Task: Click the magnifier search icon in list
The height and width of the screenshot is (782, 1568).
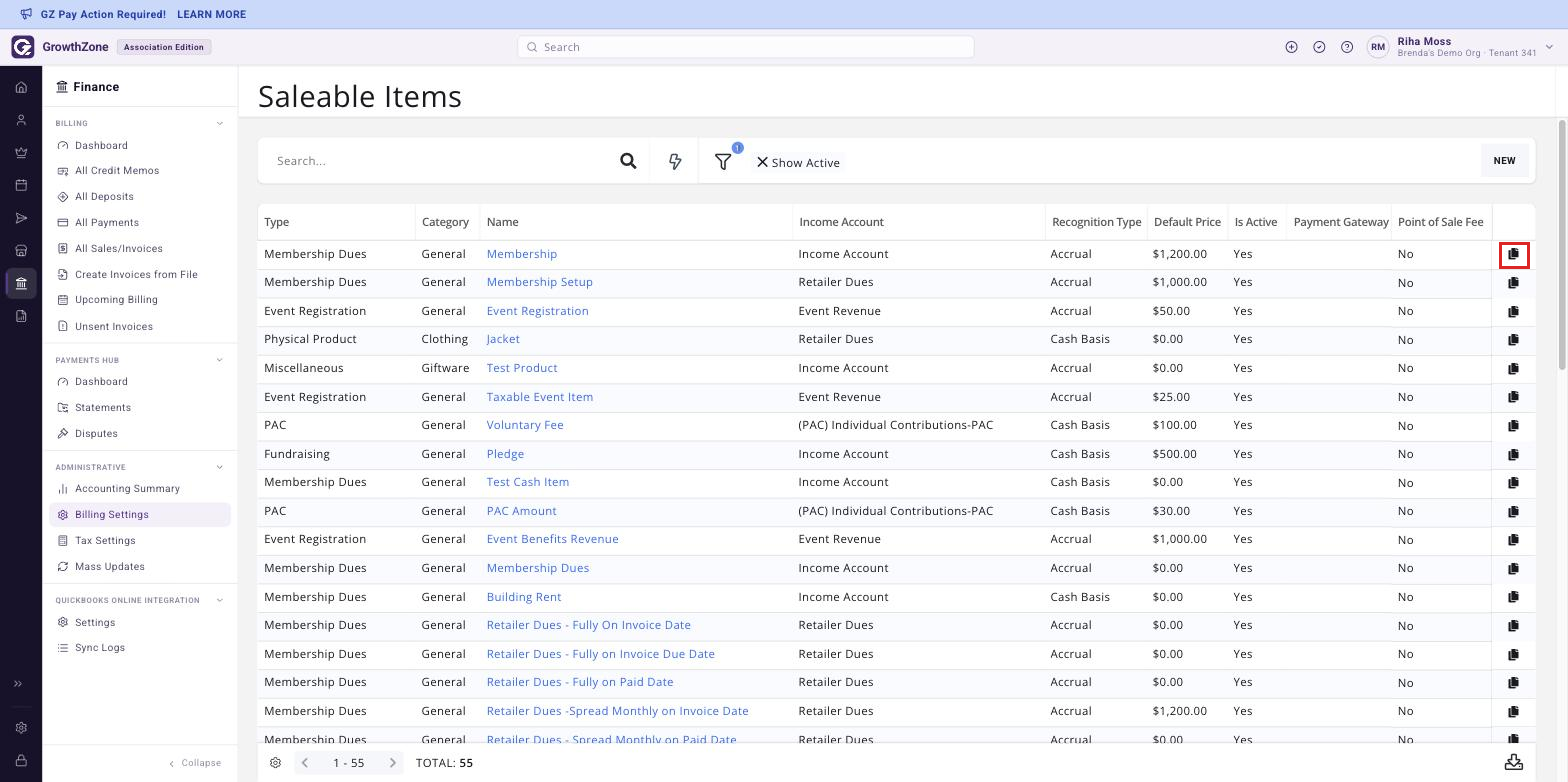Action: (x=628, y=161)
